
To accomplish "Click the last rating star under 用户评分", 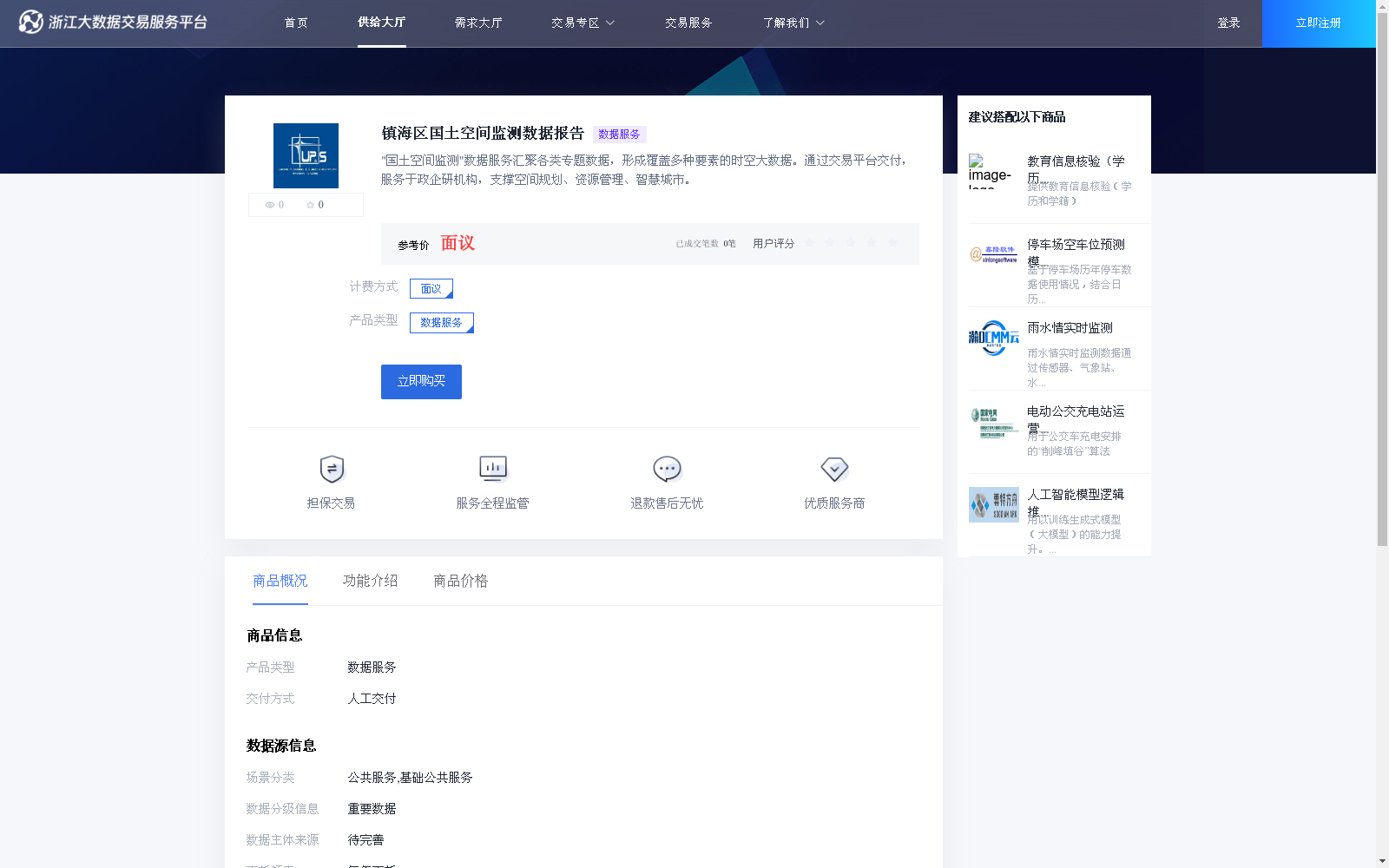I will coord(892,243).
